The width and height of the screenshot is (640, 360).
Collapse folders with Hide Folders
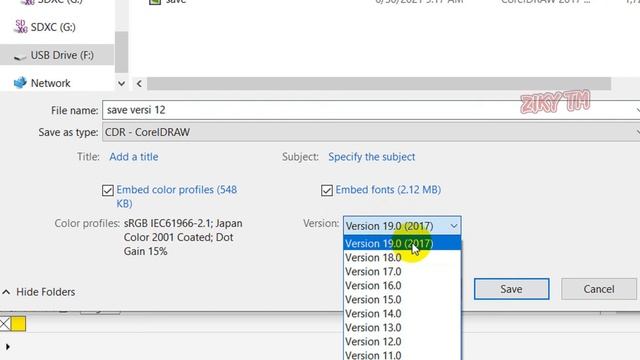coord(39,292)
